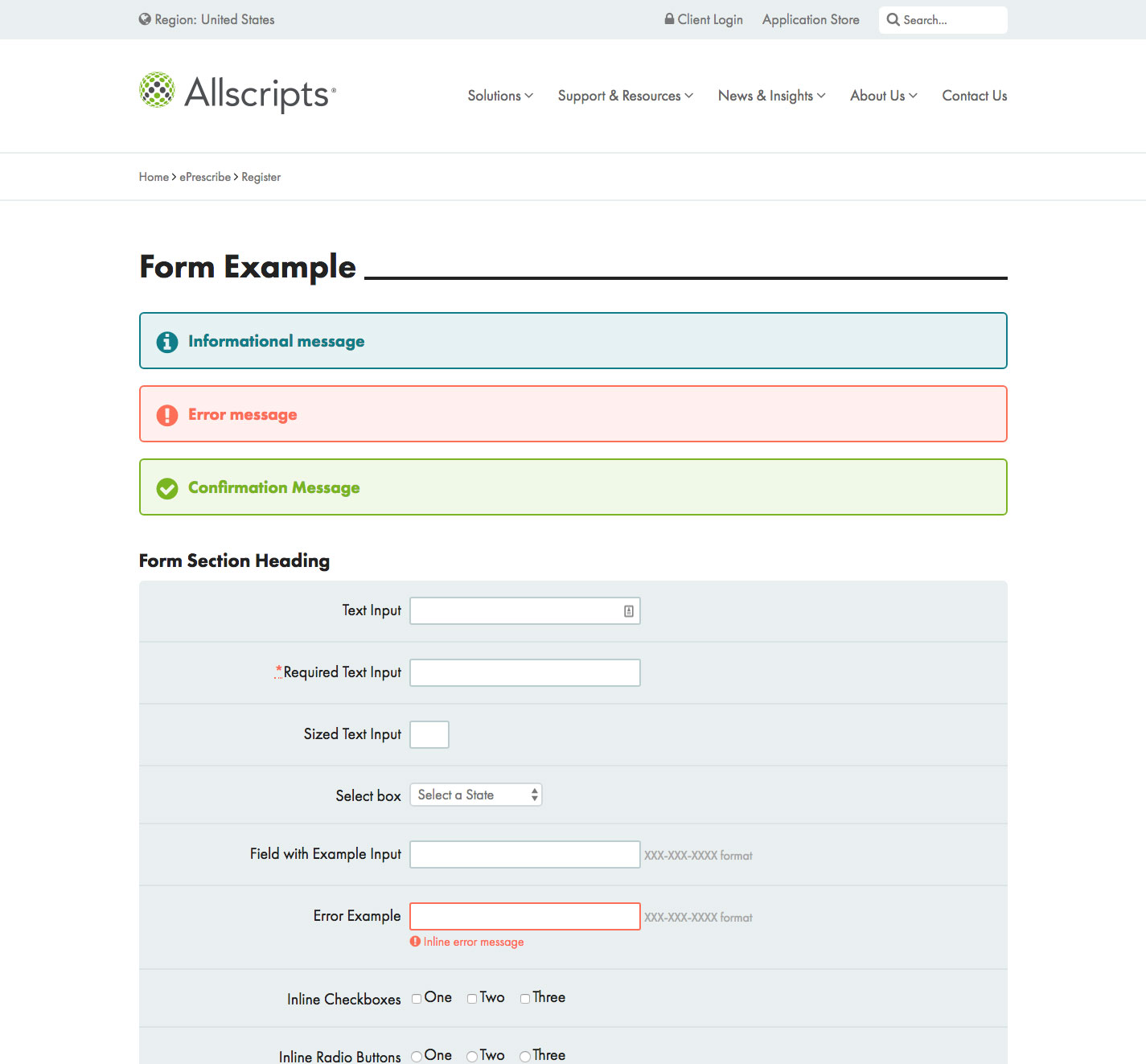Go to Home in breadcrumb

pos(154,177)
